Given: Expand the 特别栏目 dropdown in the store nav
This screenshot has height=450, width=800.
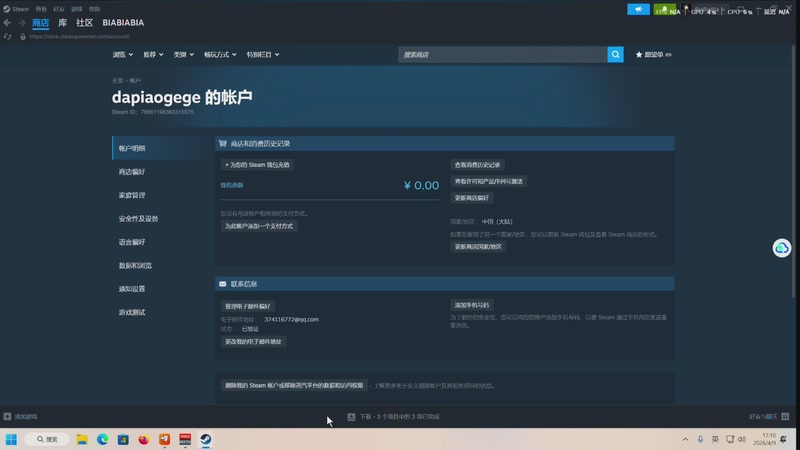Looking at the screenshot, I should [x=263, y=55].
